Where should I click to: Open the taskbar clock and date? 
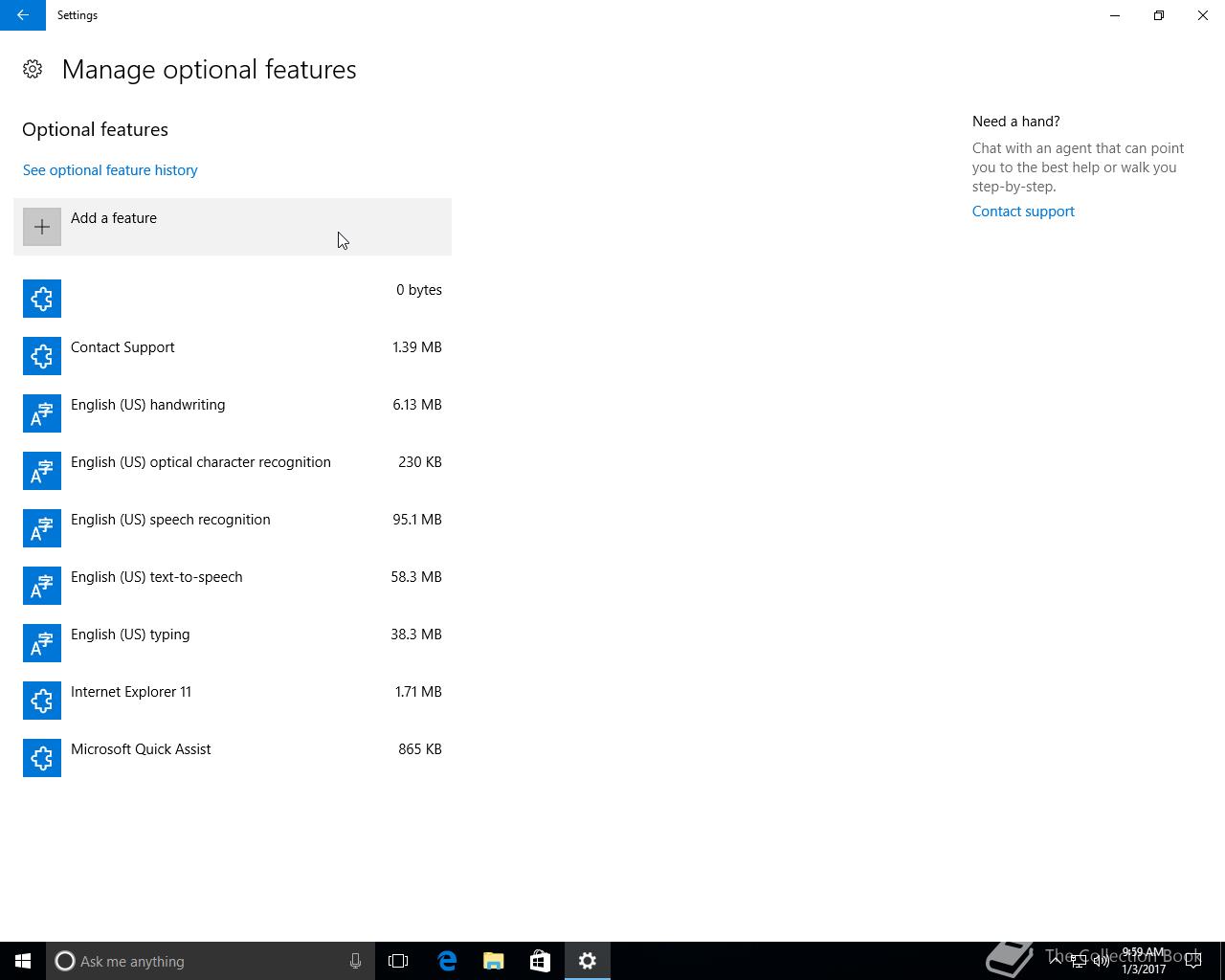(x=1144, y=961)
